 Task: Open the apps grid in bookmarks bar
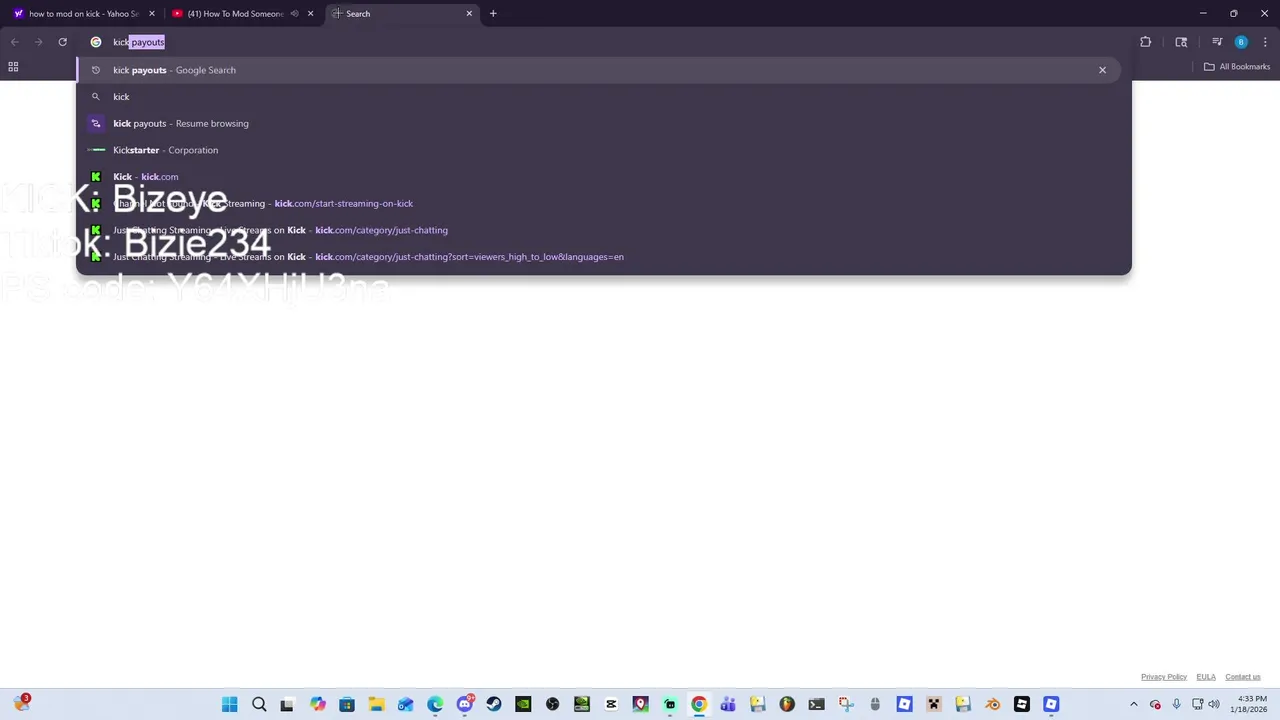[x=13, y=67]
